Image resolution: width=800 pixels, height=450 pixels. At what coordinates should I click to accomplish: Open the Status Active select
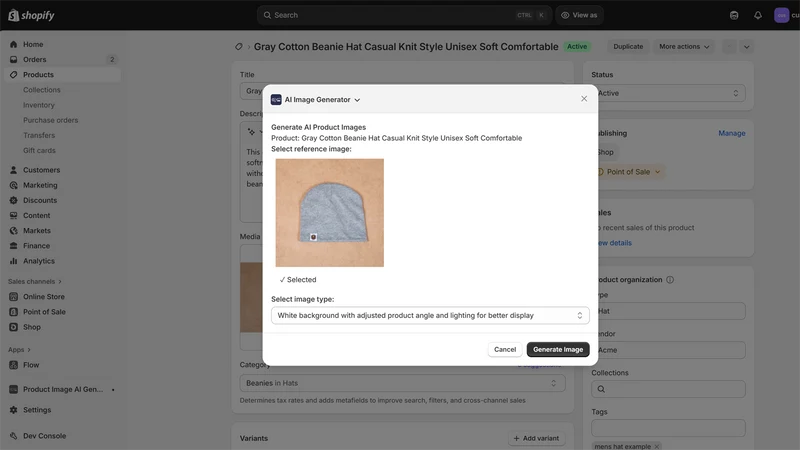668,93
